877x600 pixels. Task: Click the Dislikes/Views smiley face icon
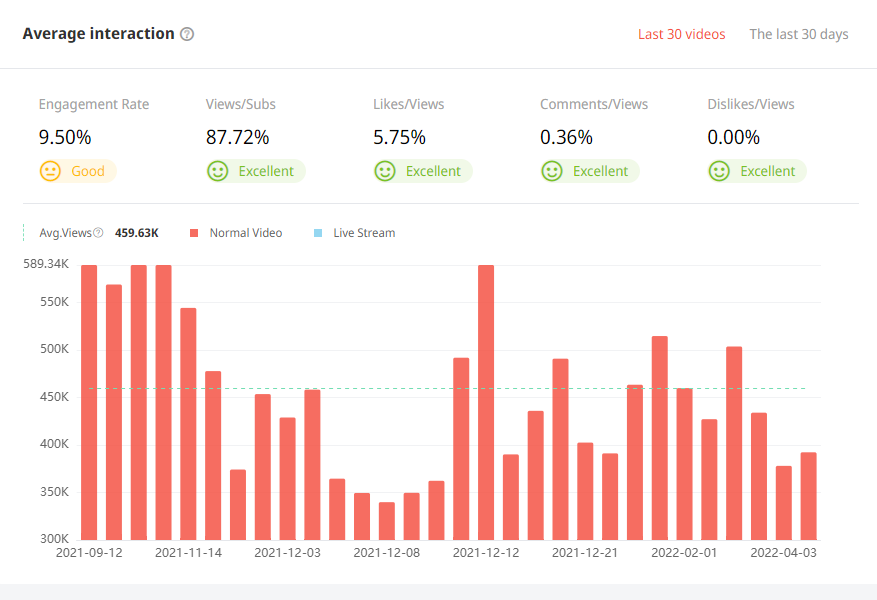pyautogui.click(x=718, y=171)
